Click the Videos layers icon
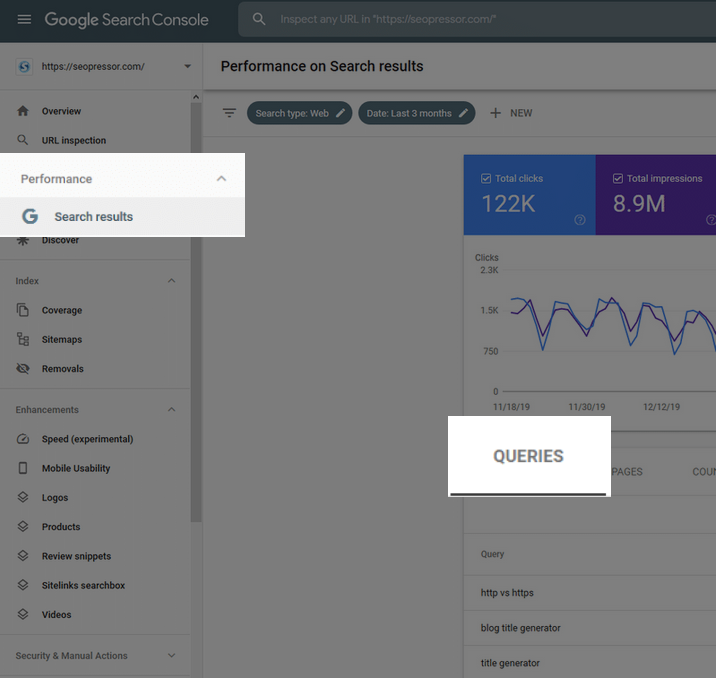 23,614
